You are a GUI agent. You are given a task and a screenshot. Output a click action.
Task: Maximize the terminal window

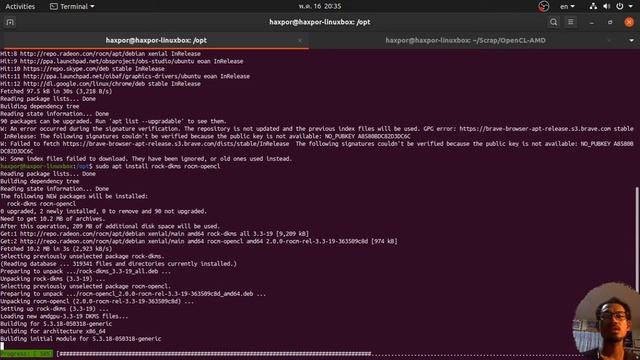[610, 22]
